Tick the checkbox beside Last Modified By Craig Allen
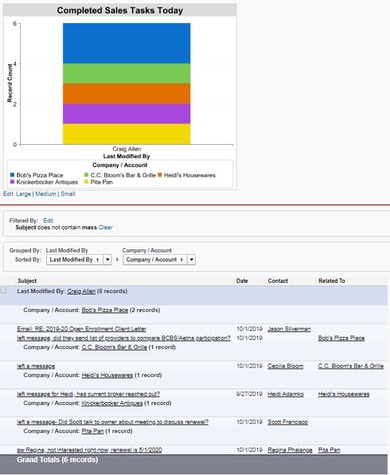Image resolution: width=390 pixels, height=475 pixels. [x=3, y=291]
